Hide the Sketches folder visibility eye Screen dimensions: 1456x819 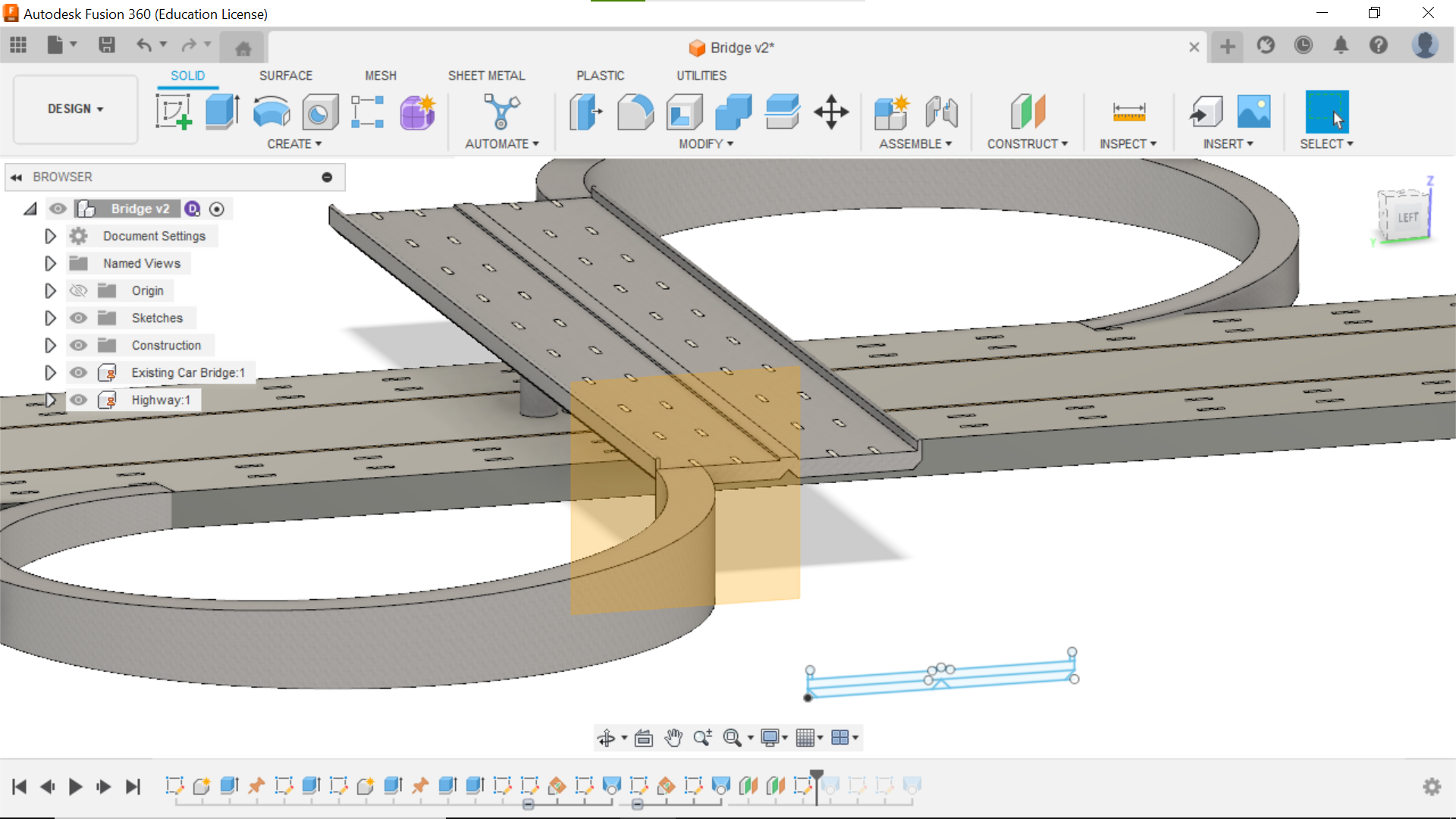78,318
